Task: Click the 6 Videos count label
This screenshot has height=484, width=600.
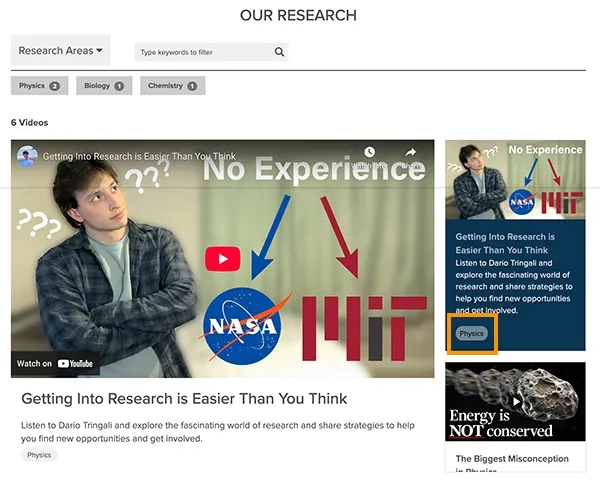Action: (29, 123)
